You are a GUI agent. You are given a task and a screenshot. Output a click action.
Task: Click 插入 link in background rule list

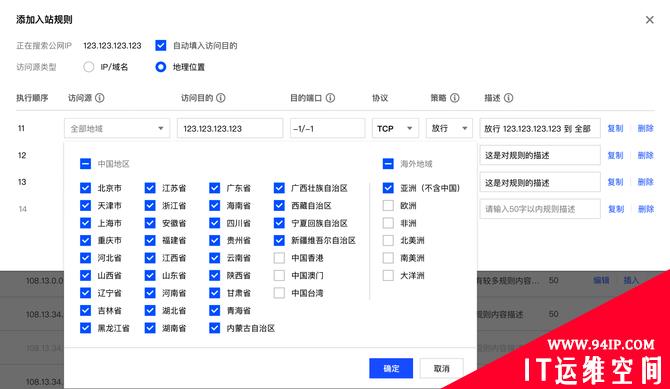[631, 280]
